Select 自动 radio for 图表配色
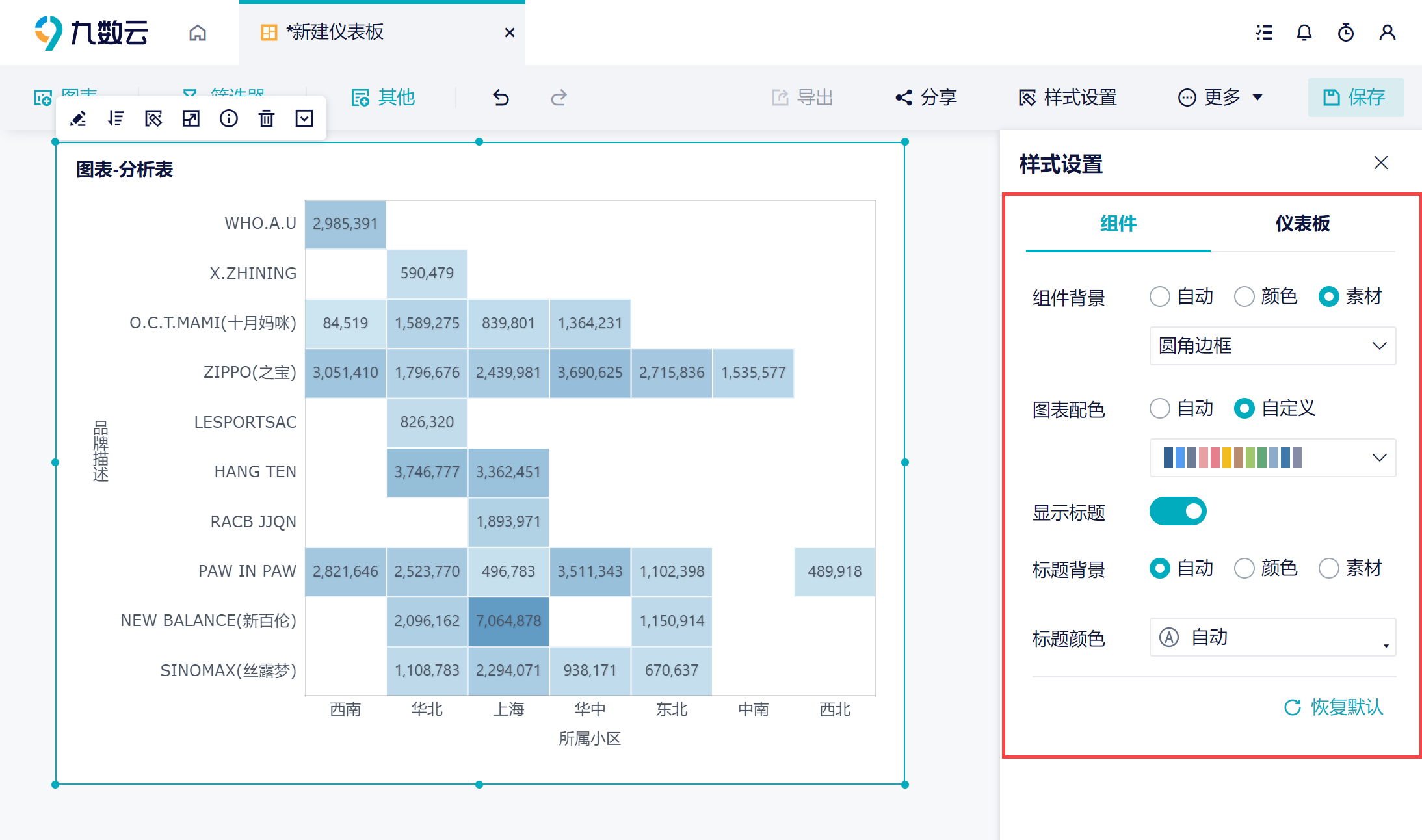1422x840 pixels. pos(1160,408)
